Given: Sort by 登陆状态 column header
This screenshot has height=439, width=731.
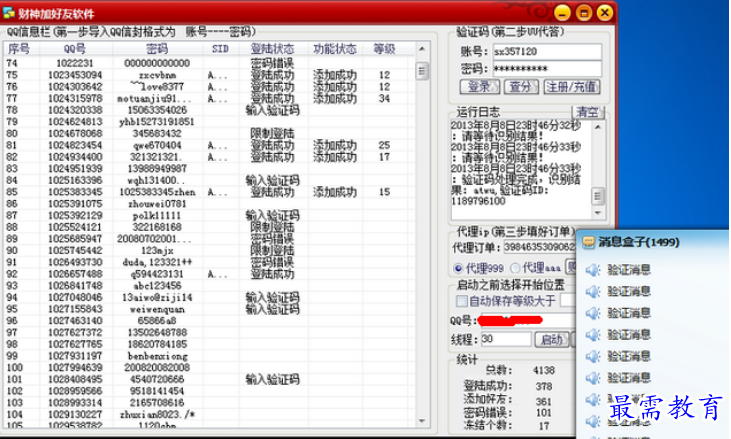Looking at the screenshot, I should [x=272, y=48].
